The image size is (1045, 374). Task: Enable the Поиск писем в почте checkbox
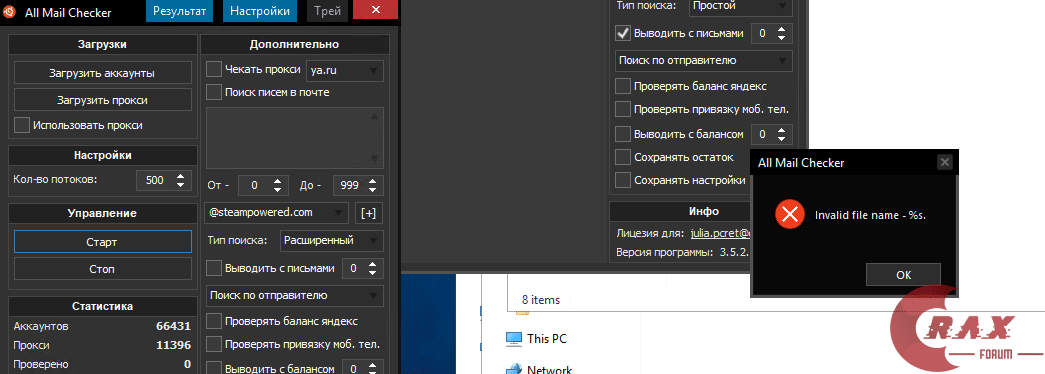(x=214, y=91)
